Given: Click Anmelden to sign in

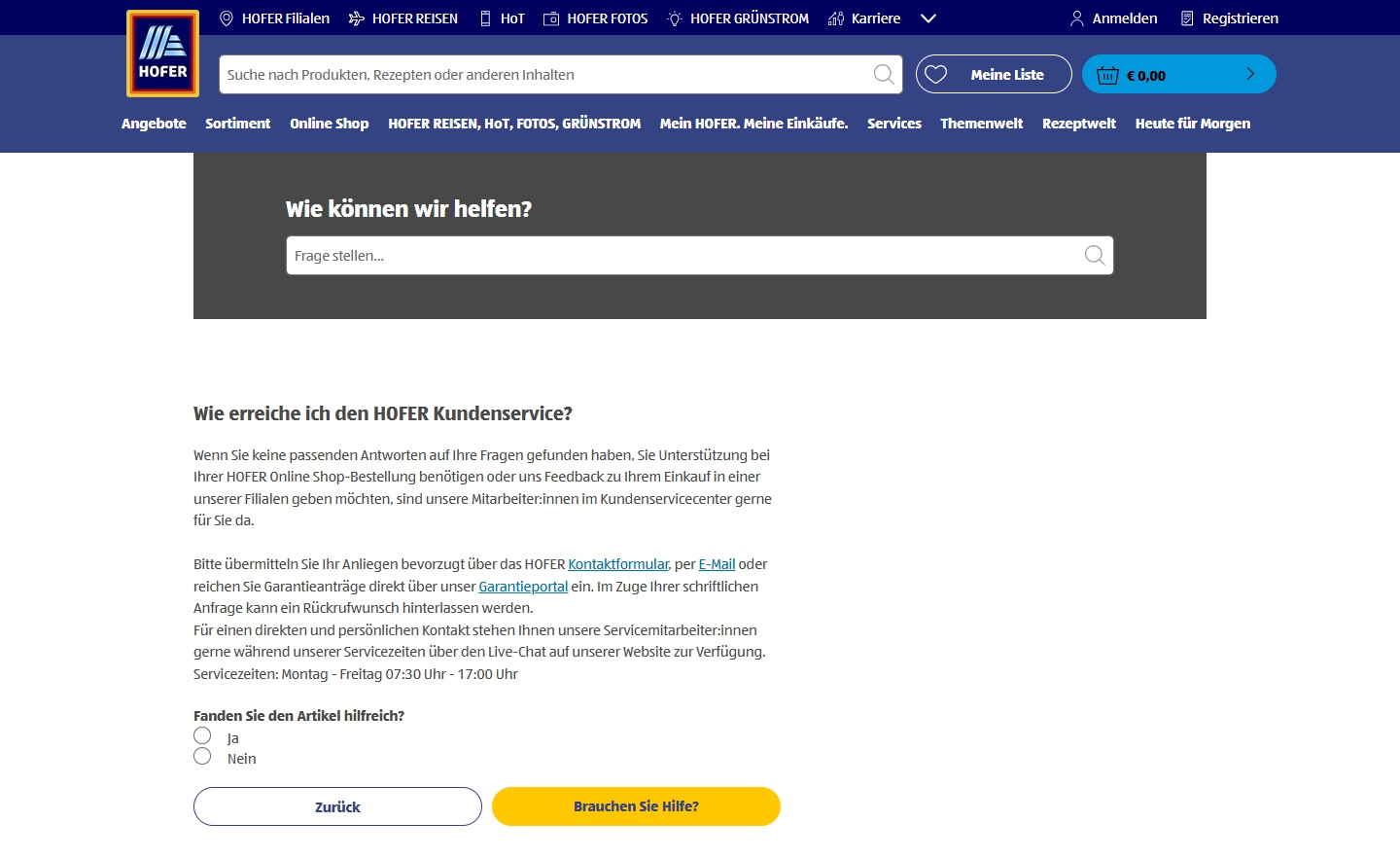Looking at the screenshot, I should [x=1125, y=18].
